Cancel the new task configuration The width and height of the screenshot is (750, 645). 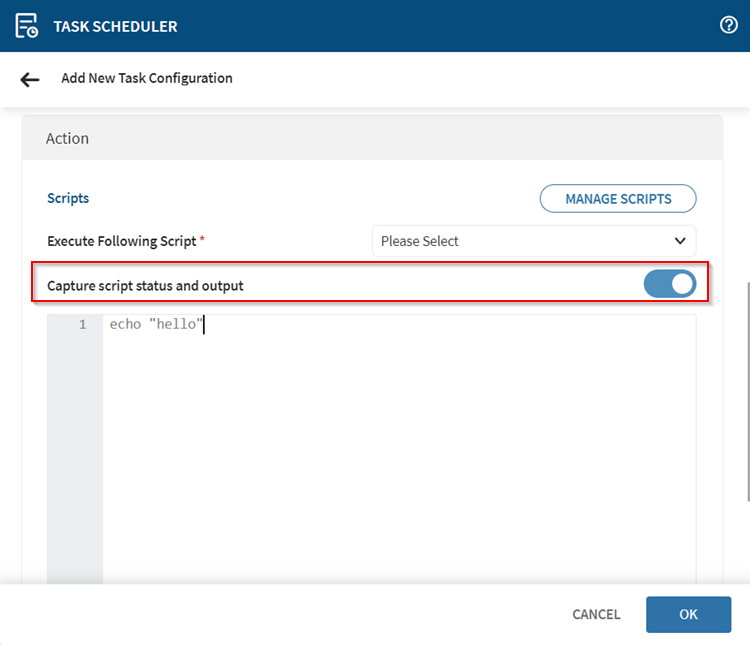pyautogui.click(x=596, y=614)
